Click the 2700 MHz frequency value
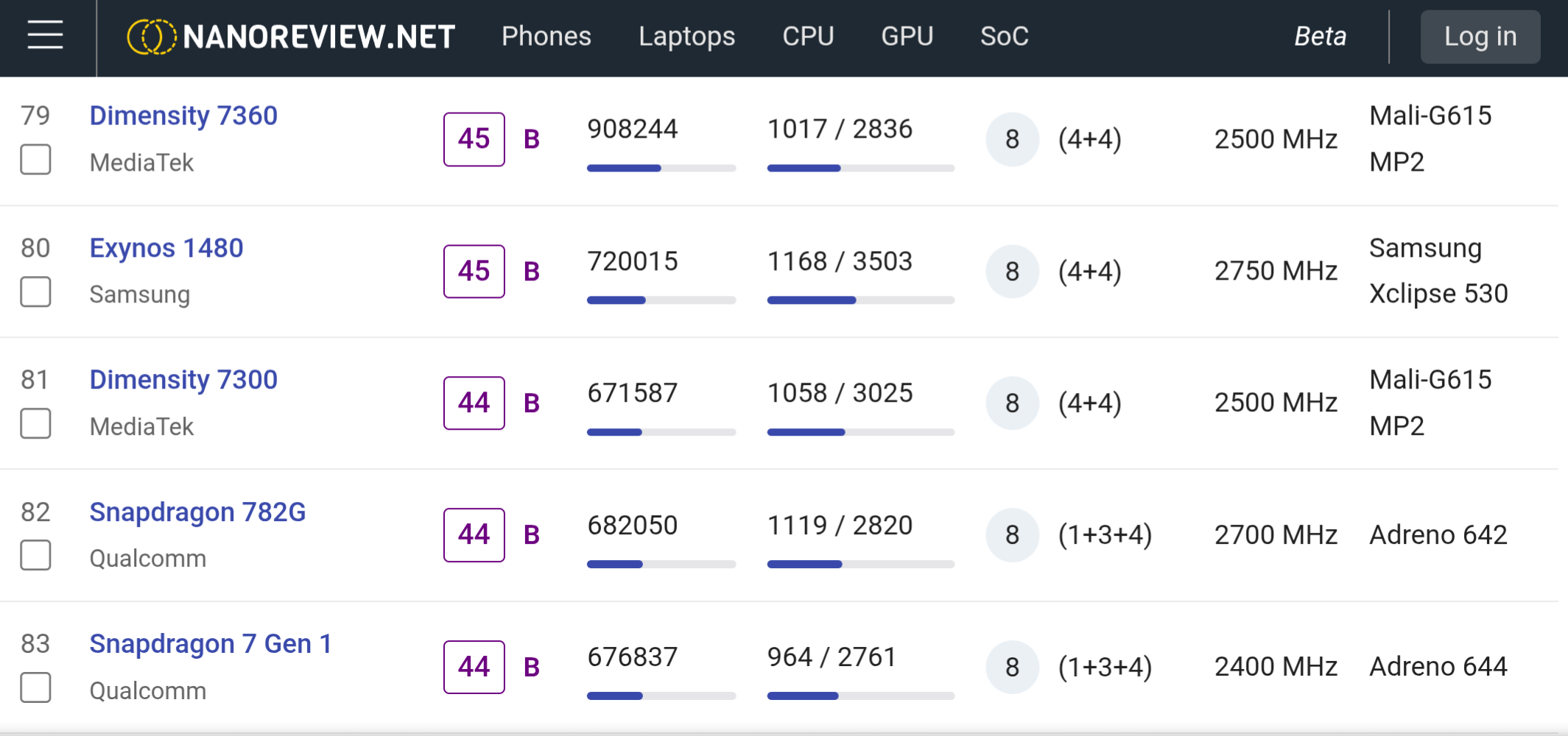 coord(1276,535)
